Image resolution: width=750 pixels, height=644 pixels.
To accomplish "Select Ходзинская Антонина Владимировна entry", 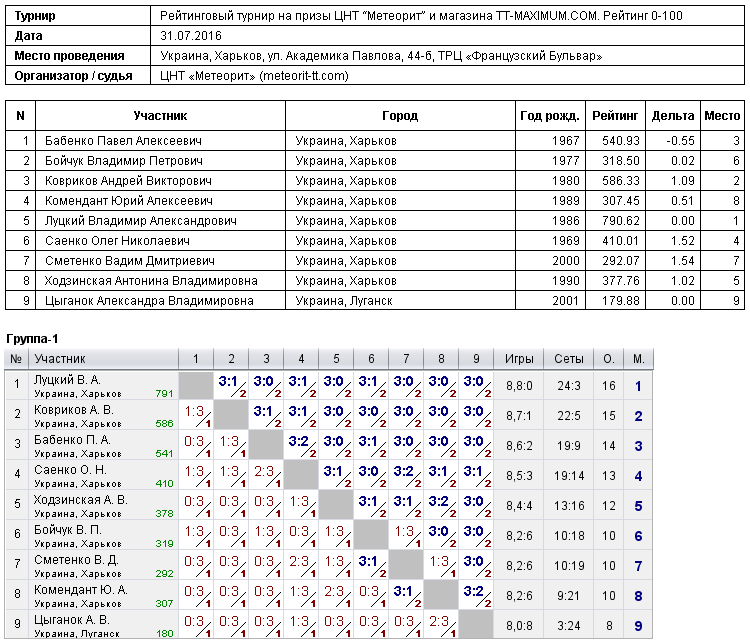I will [x=151, y=281].
